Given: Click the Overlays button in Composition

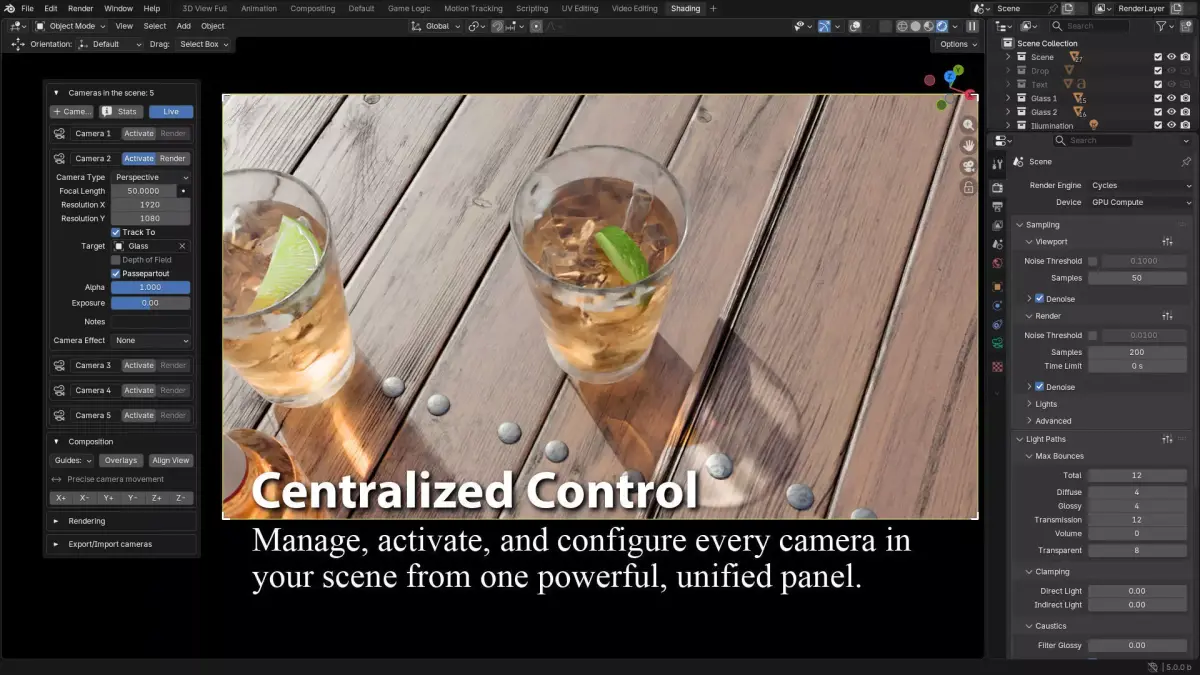Looking at the screenshot, I should click(x=121, y=461).
